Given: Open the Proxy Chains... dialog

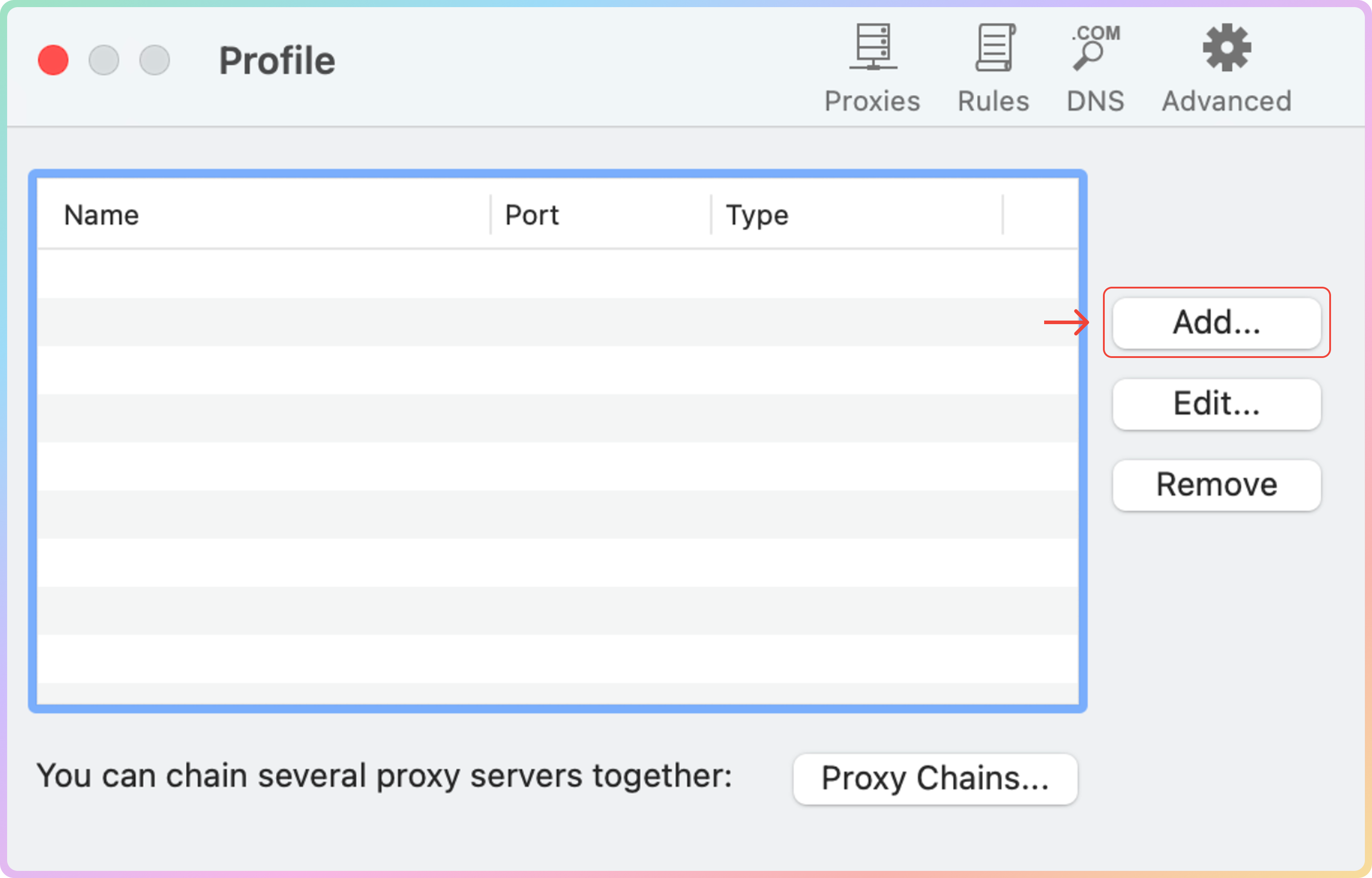Looking at the screenshot, I should pyautogui.click(x=935, y=779).
